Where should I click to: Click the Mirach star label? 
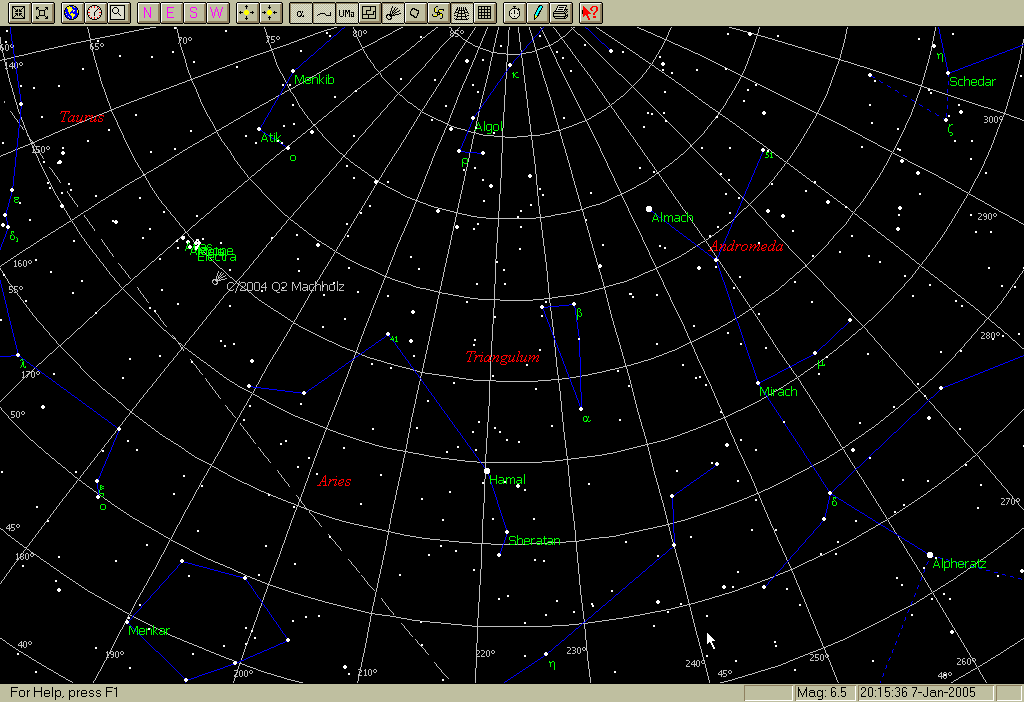(778, 391)
